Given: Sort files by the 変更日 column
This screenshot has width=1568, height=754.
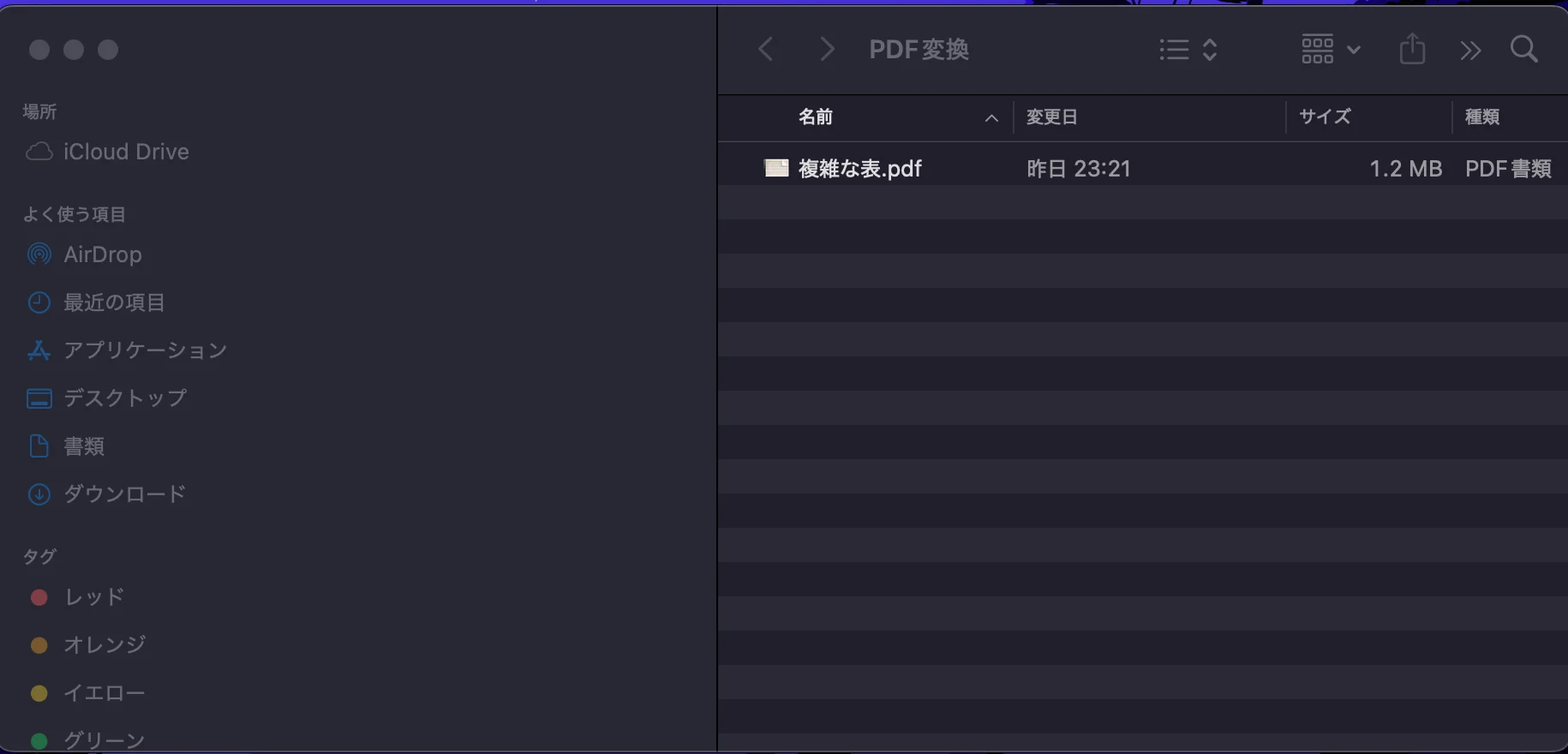Looking at the screenshot, I should pos(1051,117).
